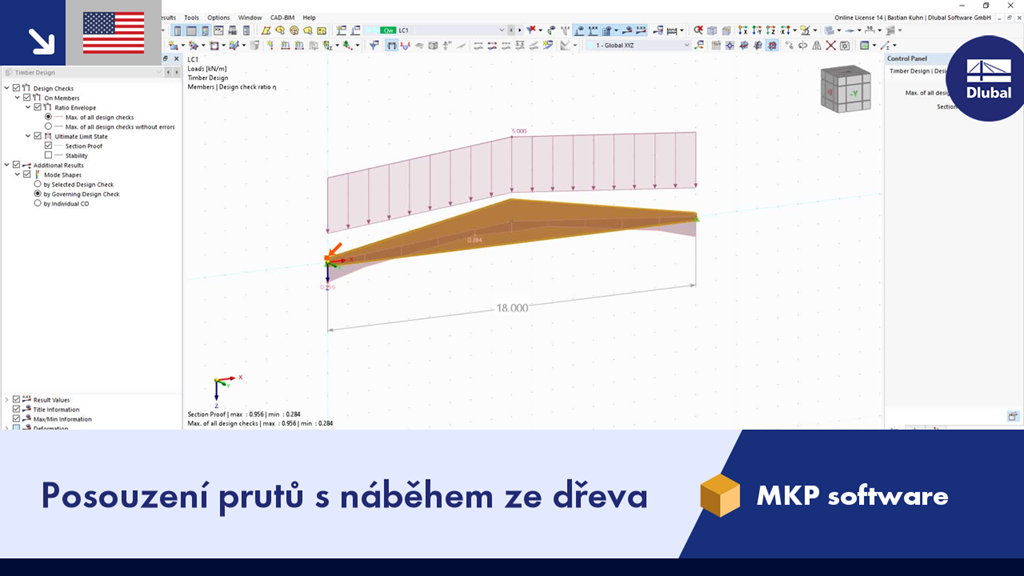Collapse the Ultimate Limit State node
This screenshot has width=1024, height=576.
pos(28,136)
